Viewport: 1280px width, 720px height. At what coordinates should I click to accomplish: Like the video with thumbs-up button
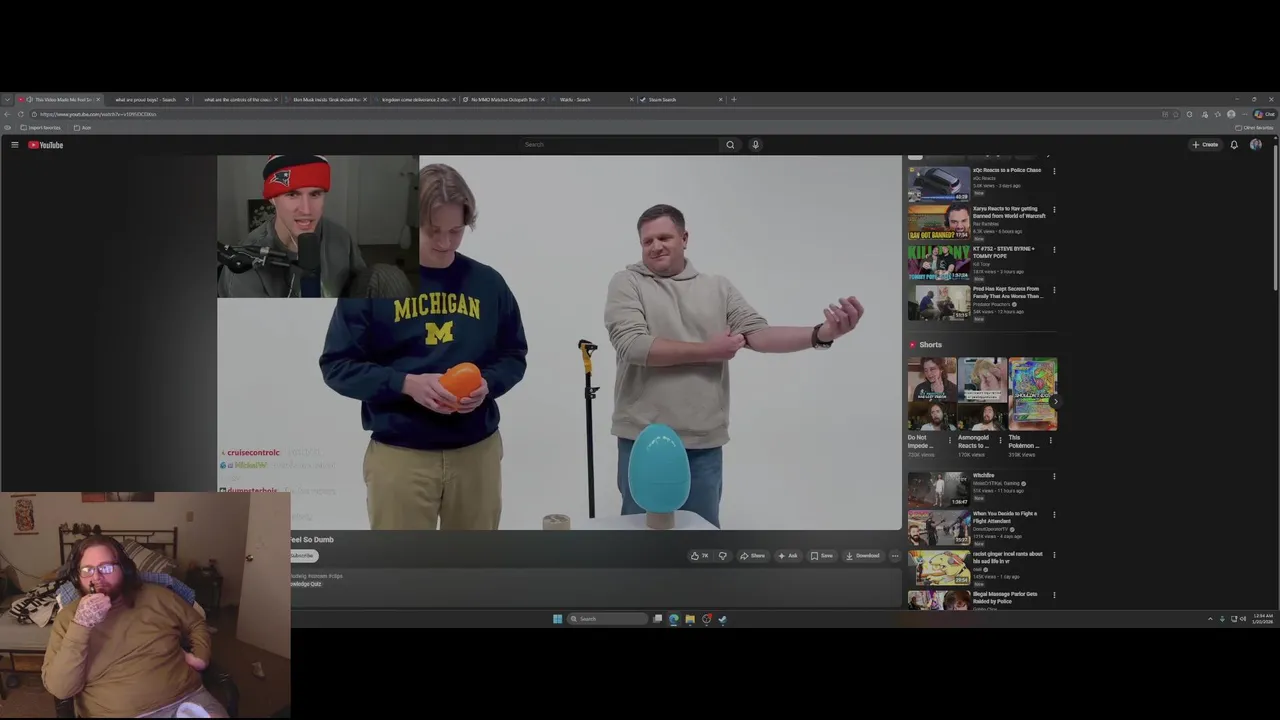tap(699, 556)
